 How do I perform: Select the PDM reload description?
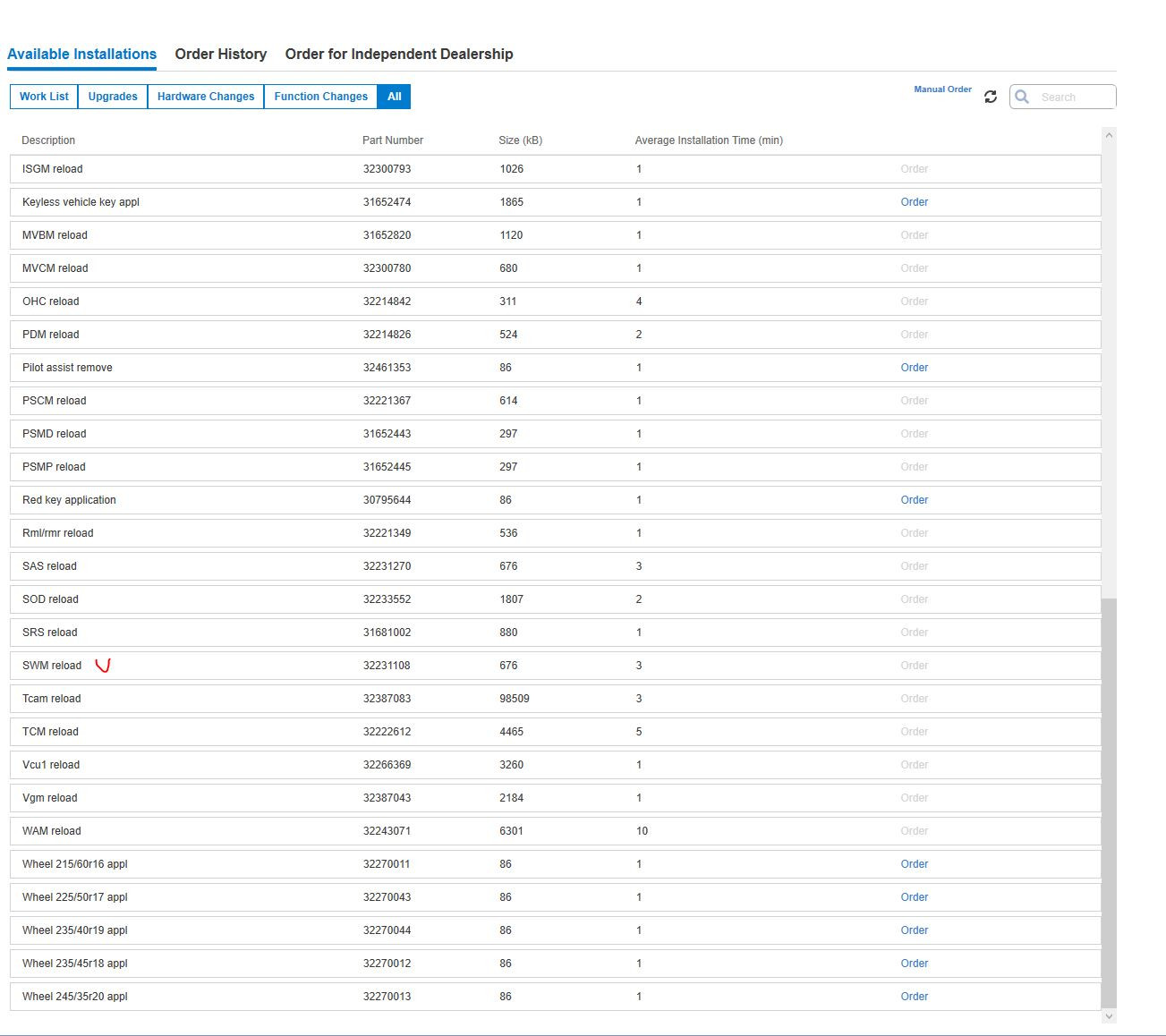[50, 335]
